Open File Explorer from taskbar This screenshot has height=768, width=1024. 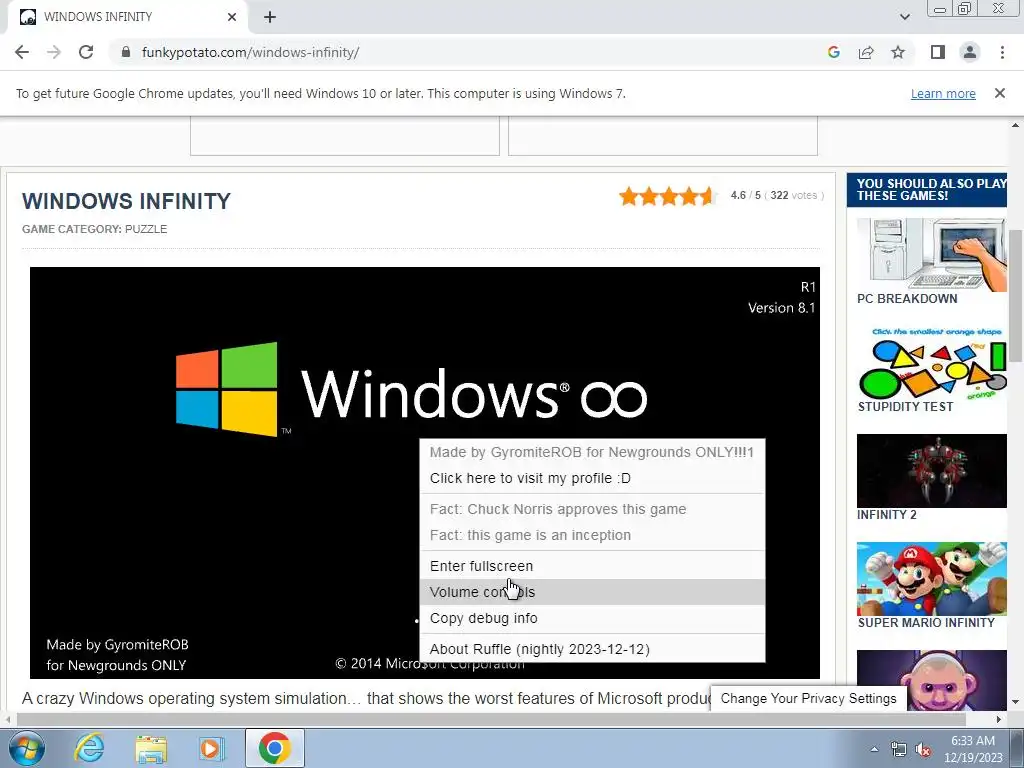point(151,748)
